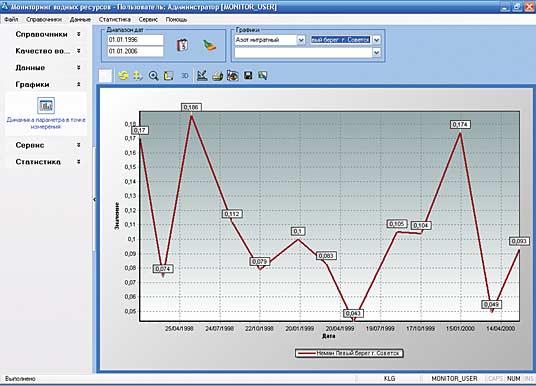Click the Выполнено status bar text

pyautogui.click(x=20, y=379)
